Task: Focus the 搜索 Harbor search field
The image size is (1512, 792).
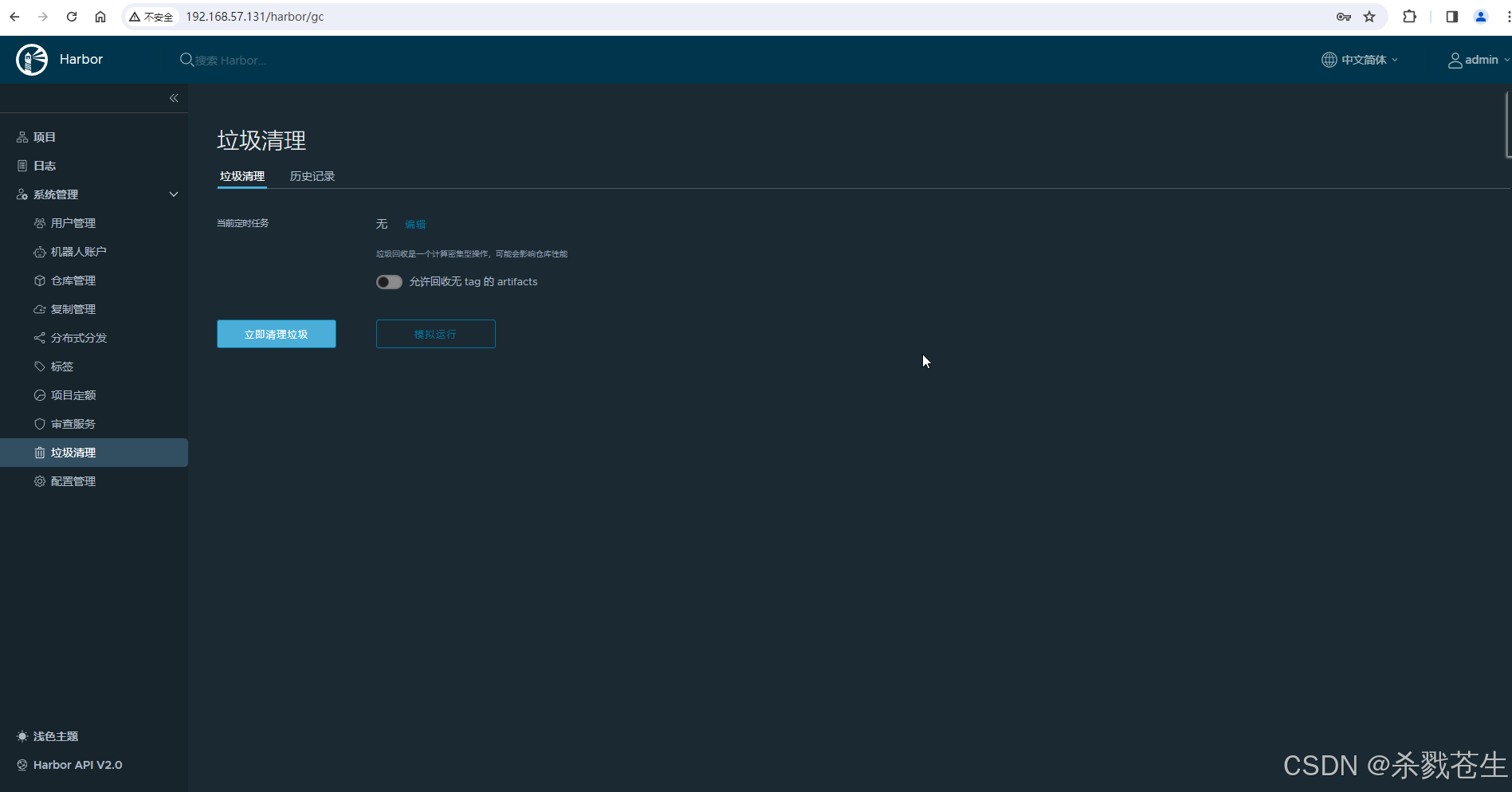Action: tap(231, 61)
